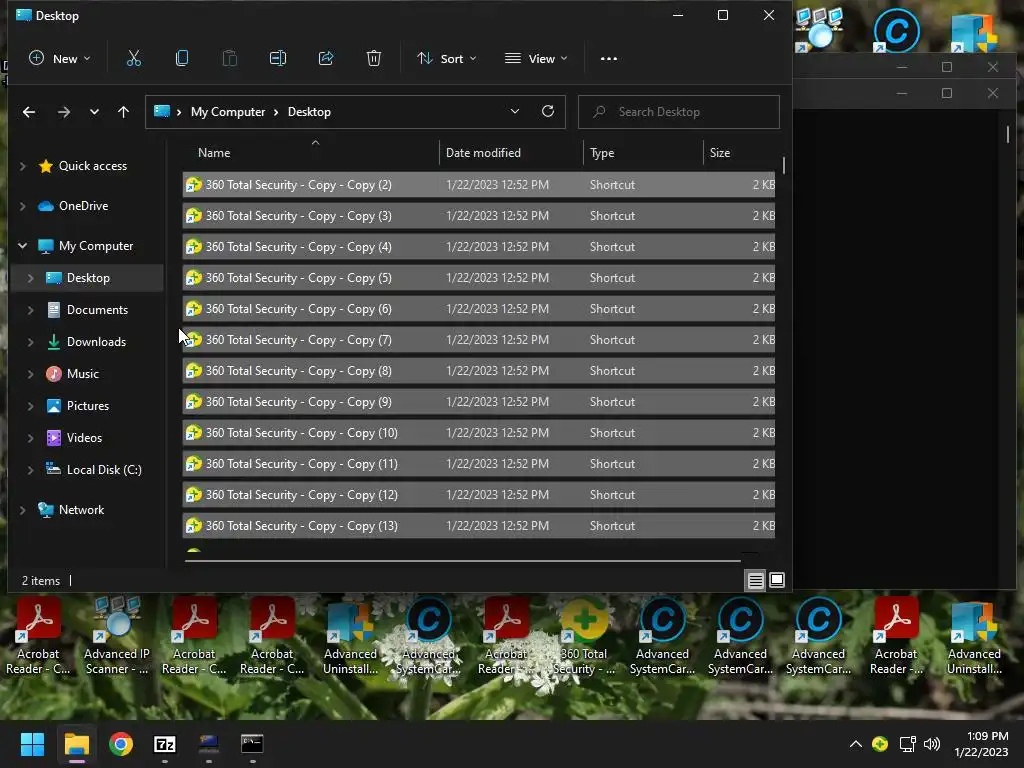The width and height of the screenshot is (1024, 768).
Task: Select Advanced IP Scanner desktop shortcut
Action: [116, 635]
